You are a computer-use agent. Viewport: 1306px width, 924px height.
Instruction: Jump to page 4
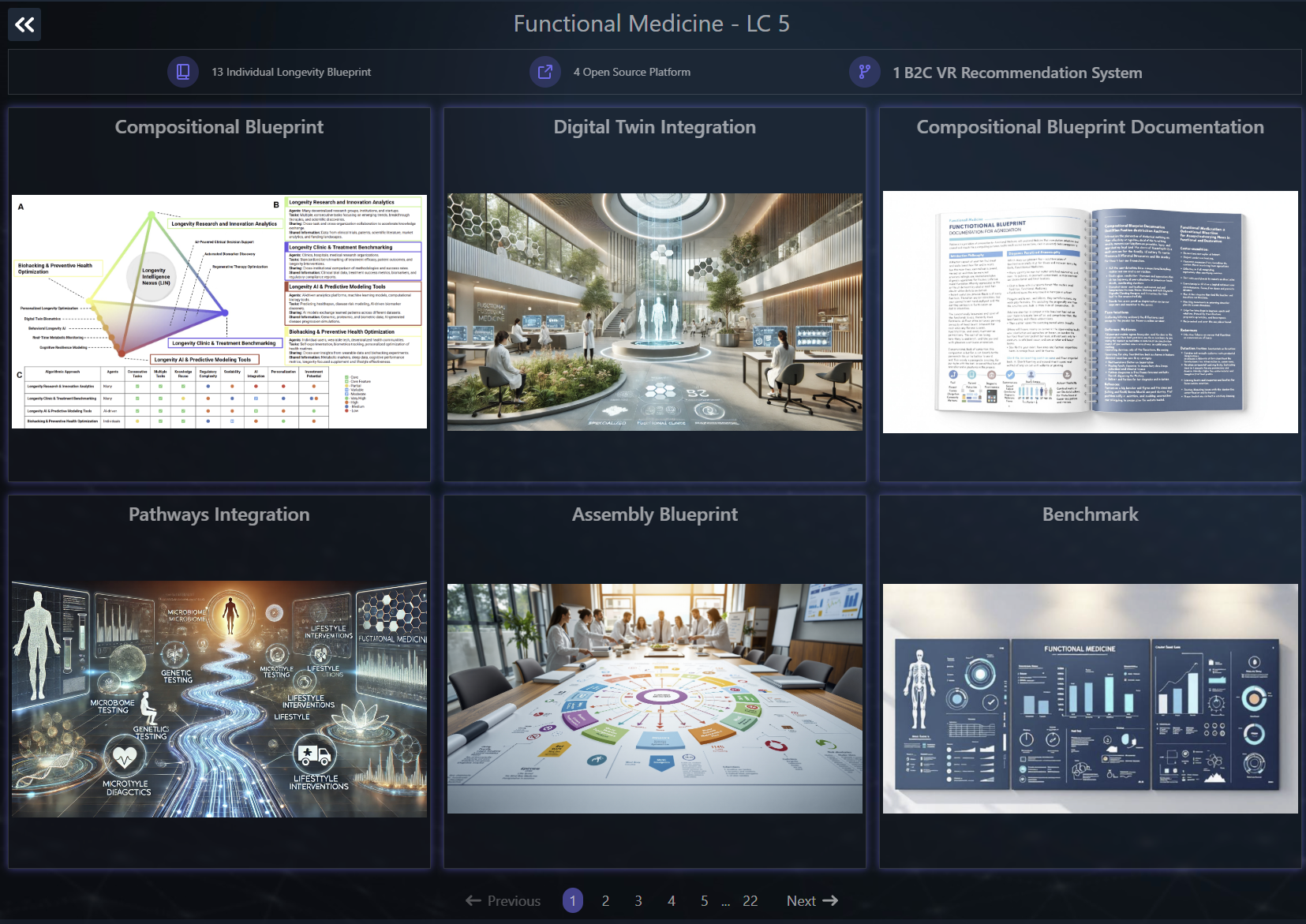point(672,901)
